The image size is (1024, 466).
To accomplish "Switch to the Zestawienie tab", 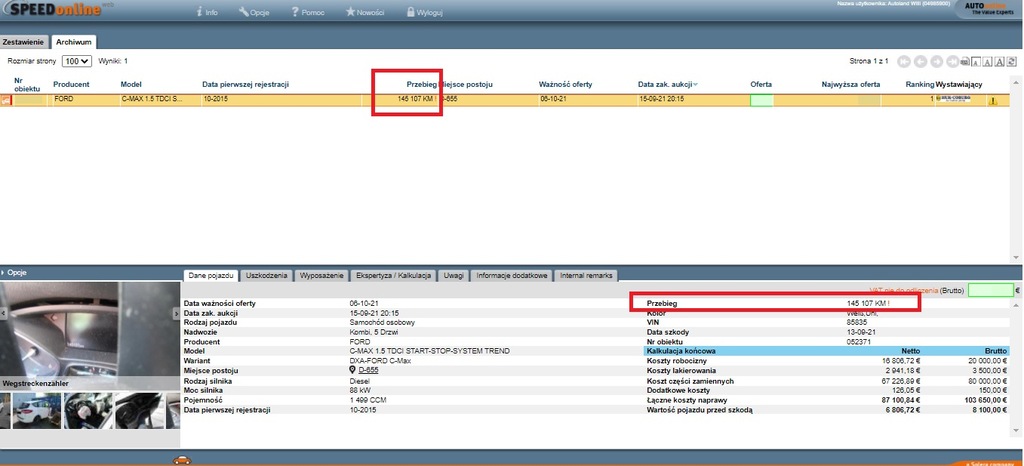I will [x=24, y=42].
